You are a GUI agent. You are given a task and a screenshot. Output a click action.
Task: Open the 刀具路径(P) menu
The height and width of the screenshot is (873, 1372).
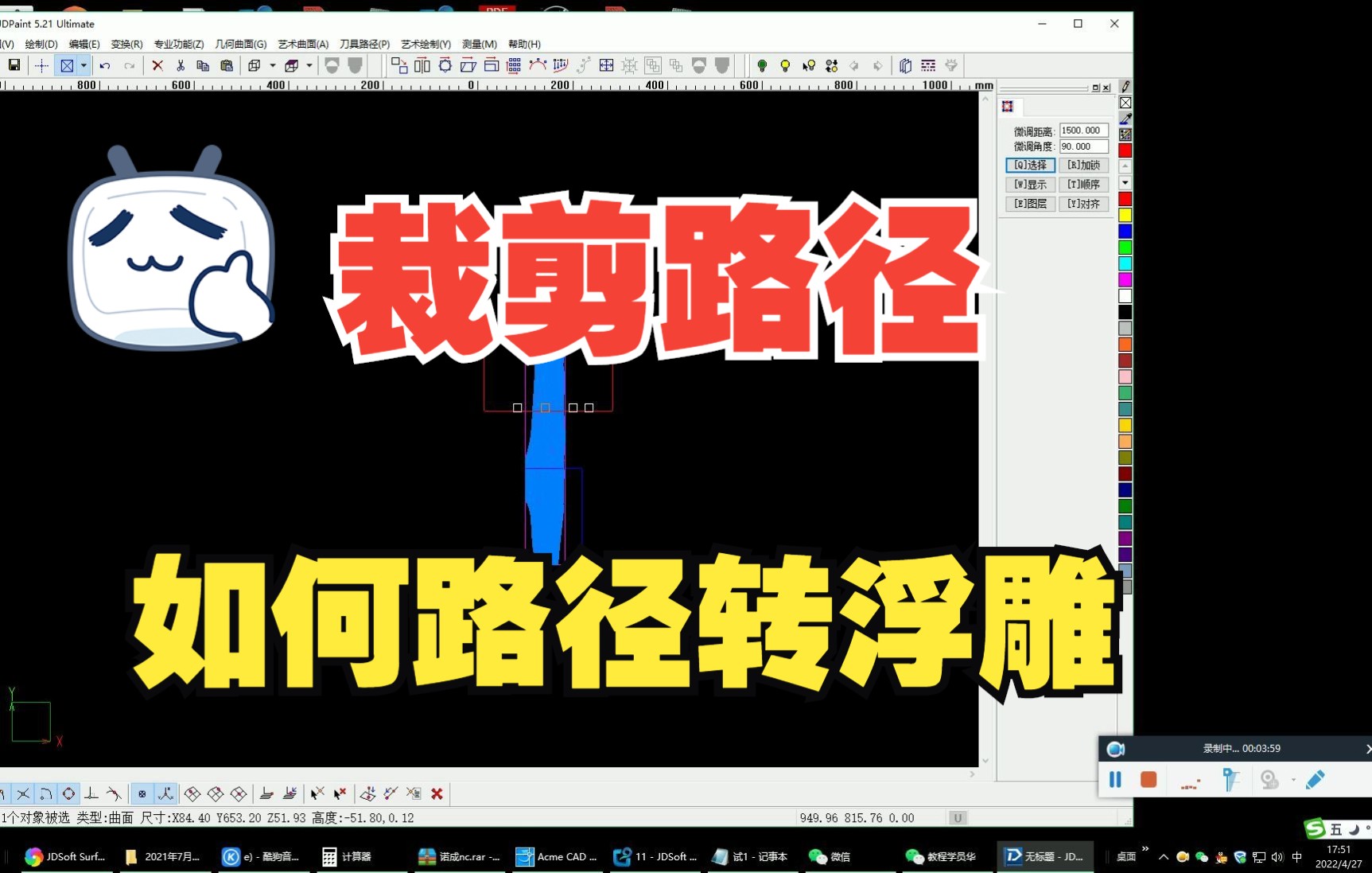pos(364,44)
